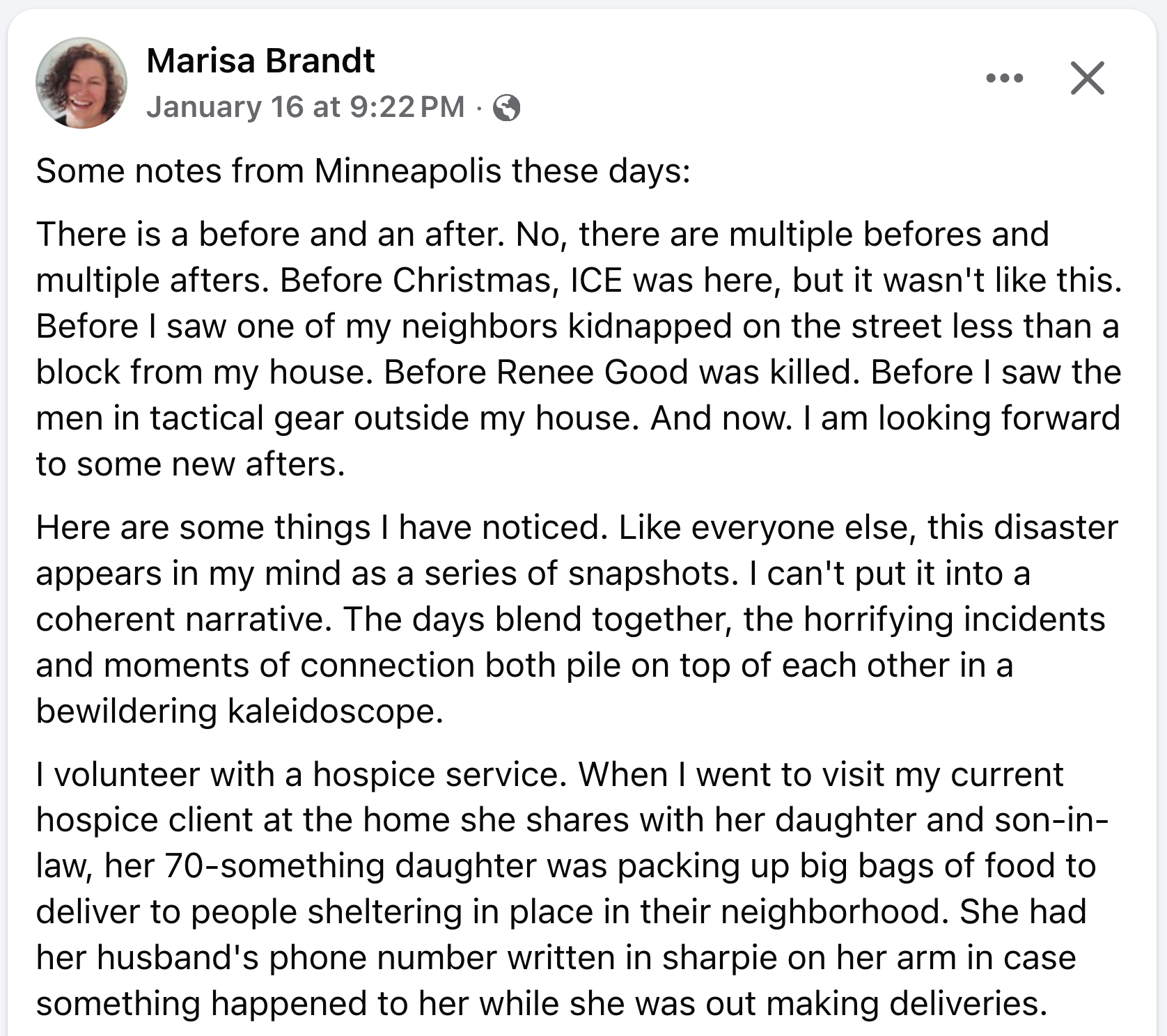Click the sentence starting 'Here are some things'
Viewport: 1167px width, 1036px height.
(327, 527)
